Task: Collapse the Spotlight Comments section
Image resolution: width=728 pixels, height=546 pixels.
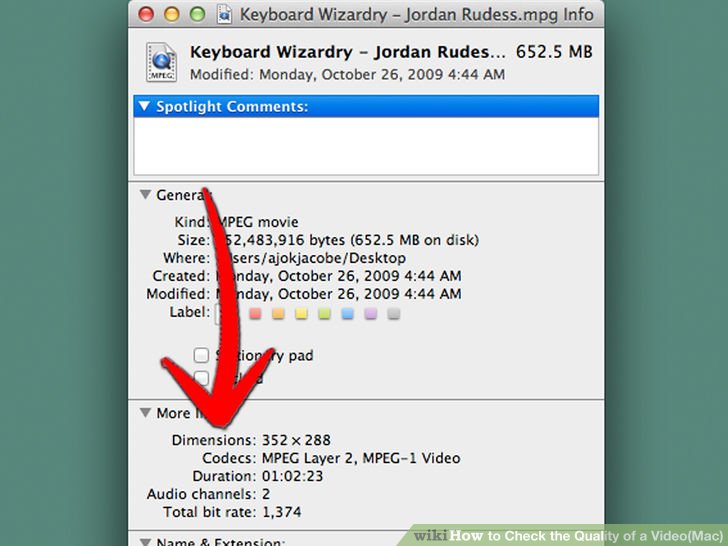Action: tap(144, 106)
